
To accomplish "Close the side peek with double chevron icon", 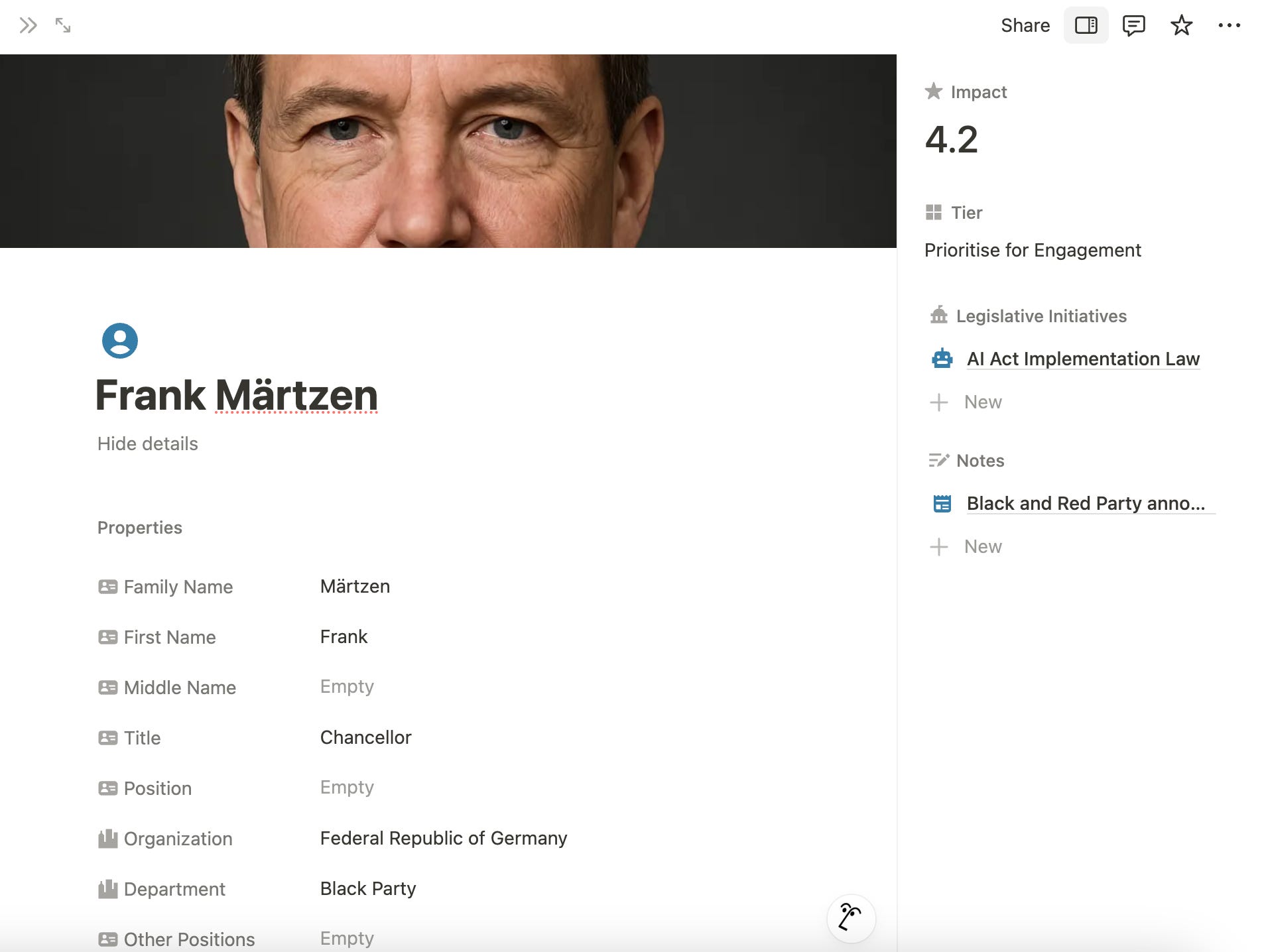I will pyautogui.click(x=28, y=26).
